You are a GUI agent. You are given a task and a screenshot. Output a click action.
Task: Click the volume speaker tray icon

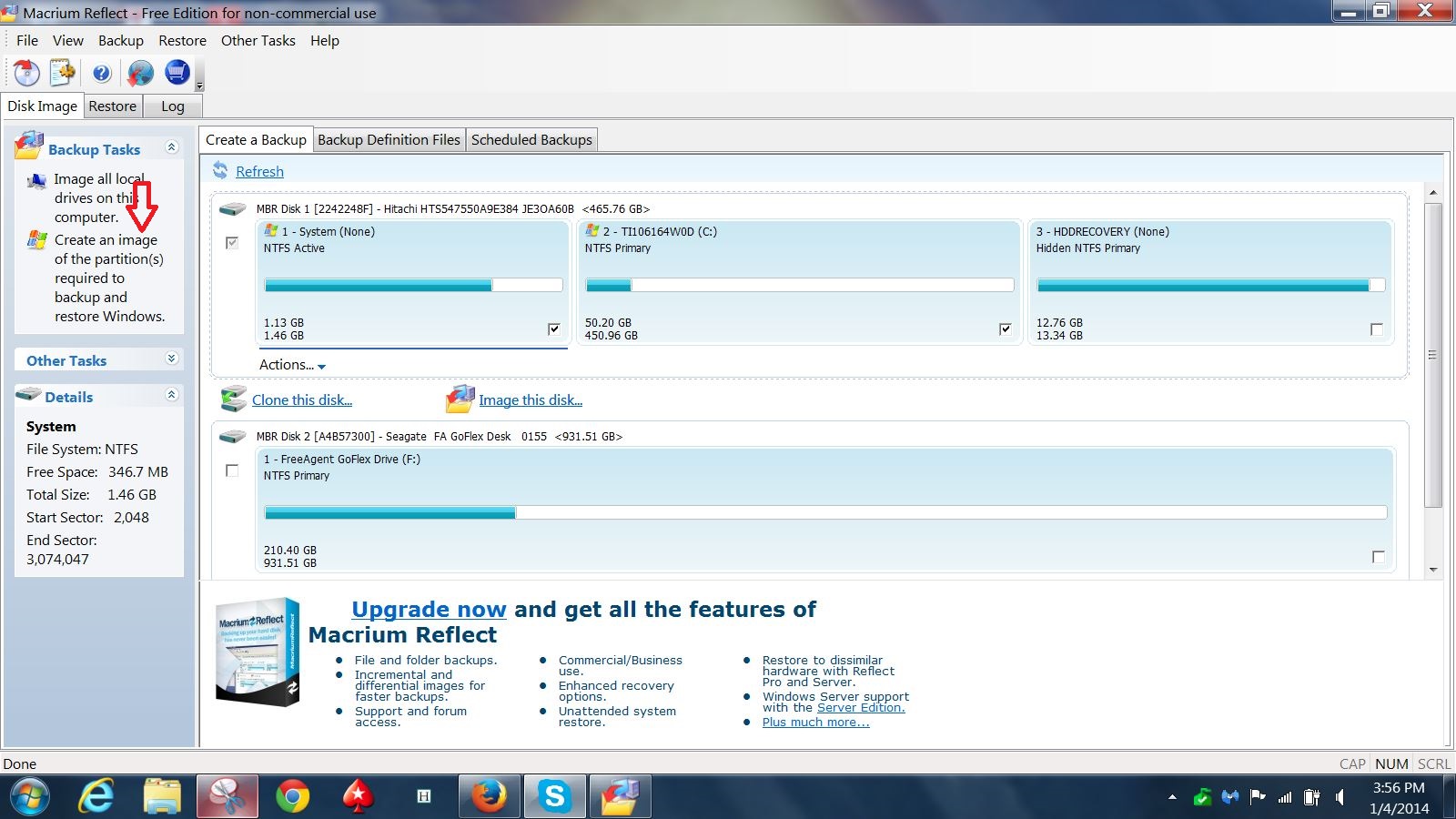[1340, 797]
